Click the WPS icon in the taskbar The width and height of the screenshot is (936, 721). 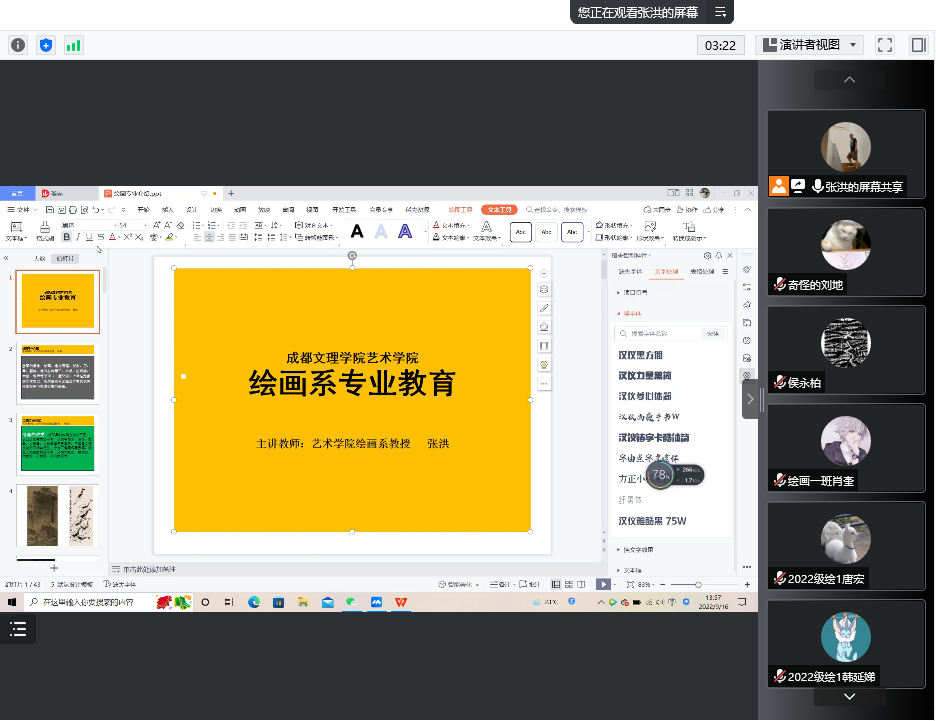401,602
